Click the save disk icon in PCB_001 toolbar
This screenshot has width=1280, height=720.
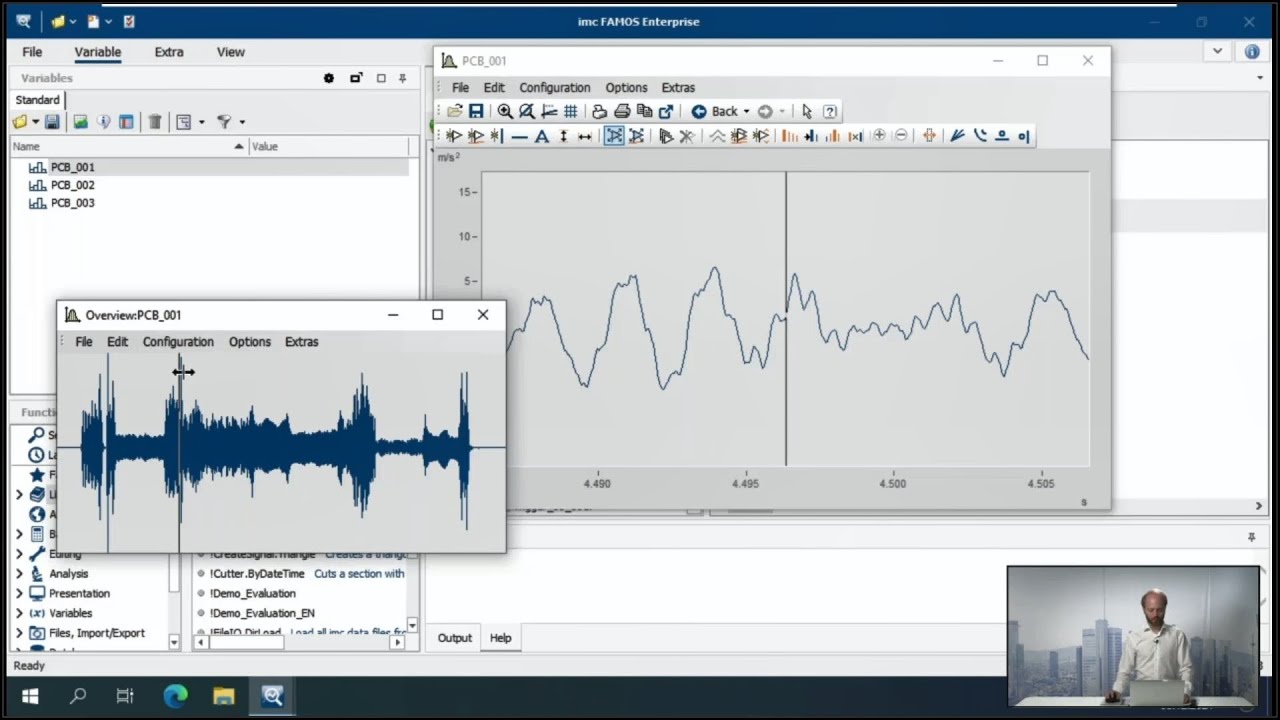[x=476, y=111]
